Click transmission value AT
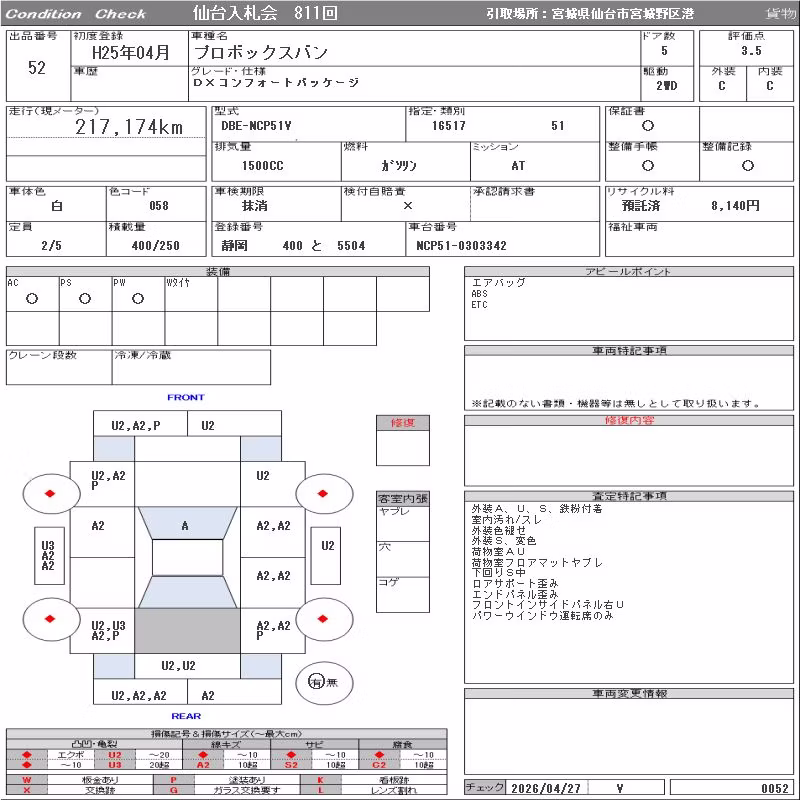The image size is (800, 800). [518, 166]
